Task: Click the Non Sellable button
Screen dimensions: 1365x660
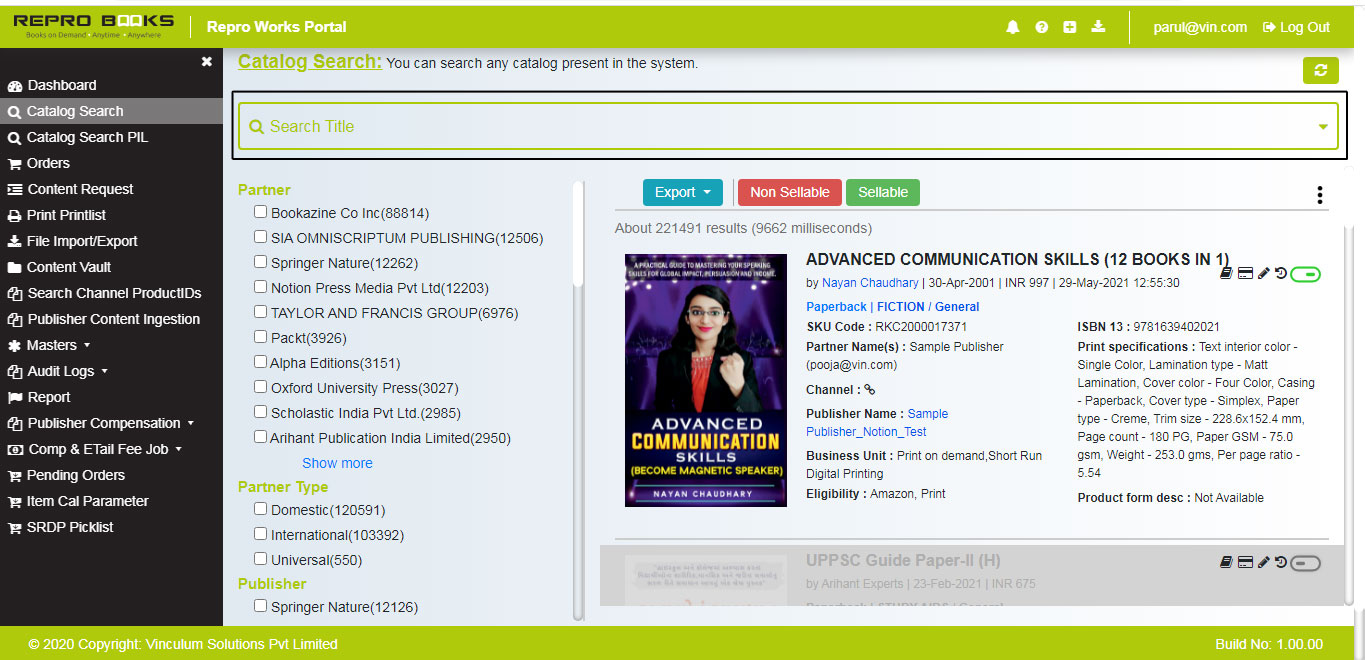Action: [789, 192]
